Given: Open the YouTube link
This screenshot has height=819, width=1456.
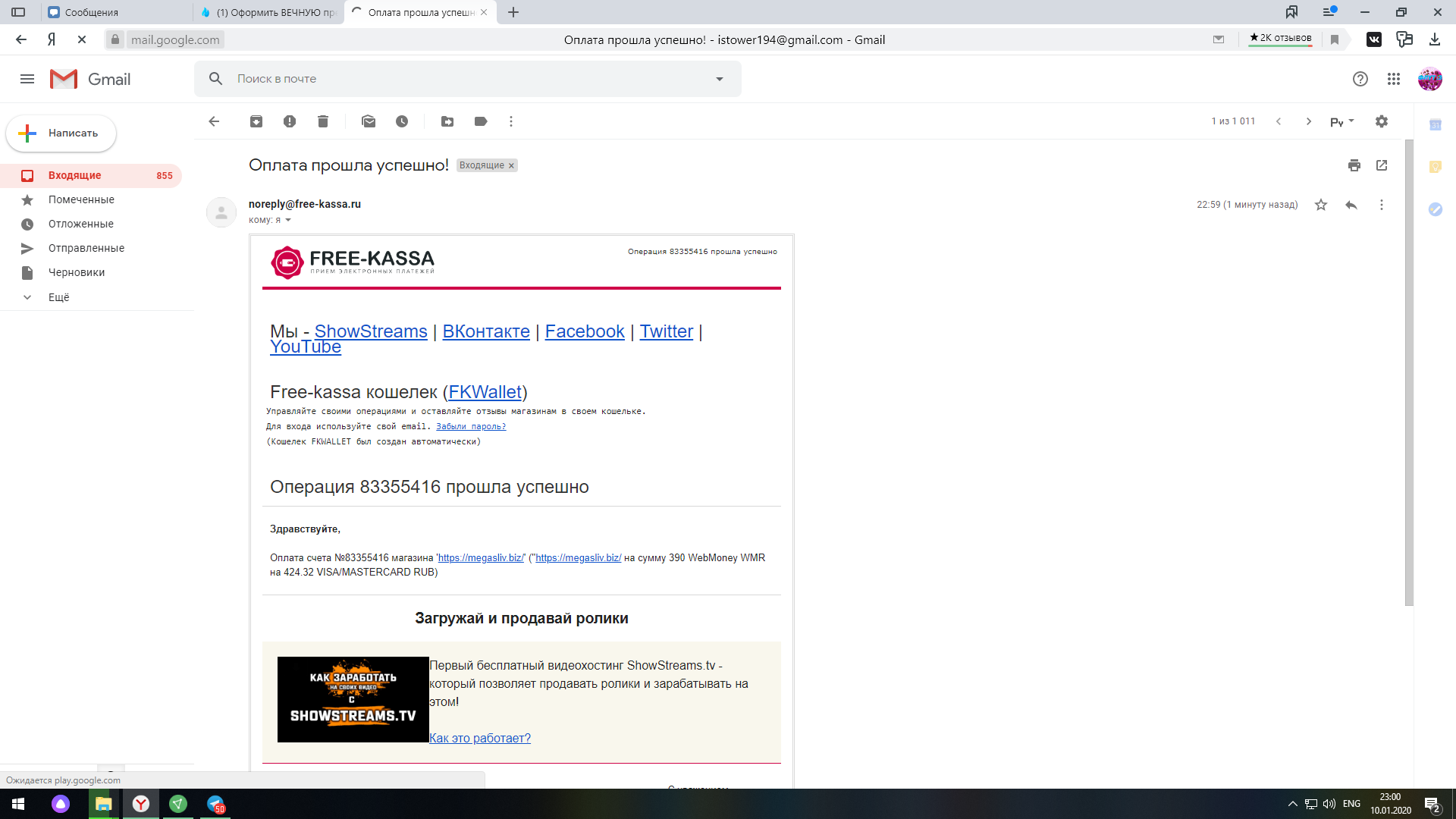Looking at the screenshot, I should click(306, 347).
